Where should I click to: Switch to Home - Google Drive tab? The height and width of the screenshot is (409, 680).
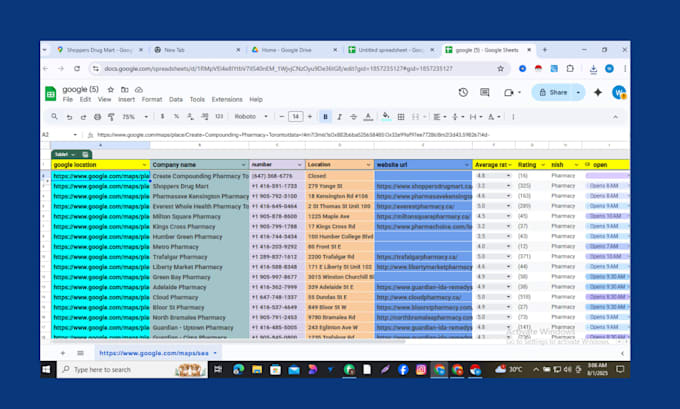[x=295, y=50]
